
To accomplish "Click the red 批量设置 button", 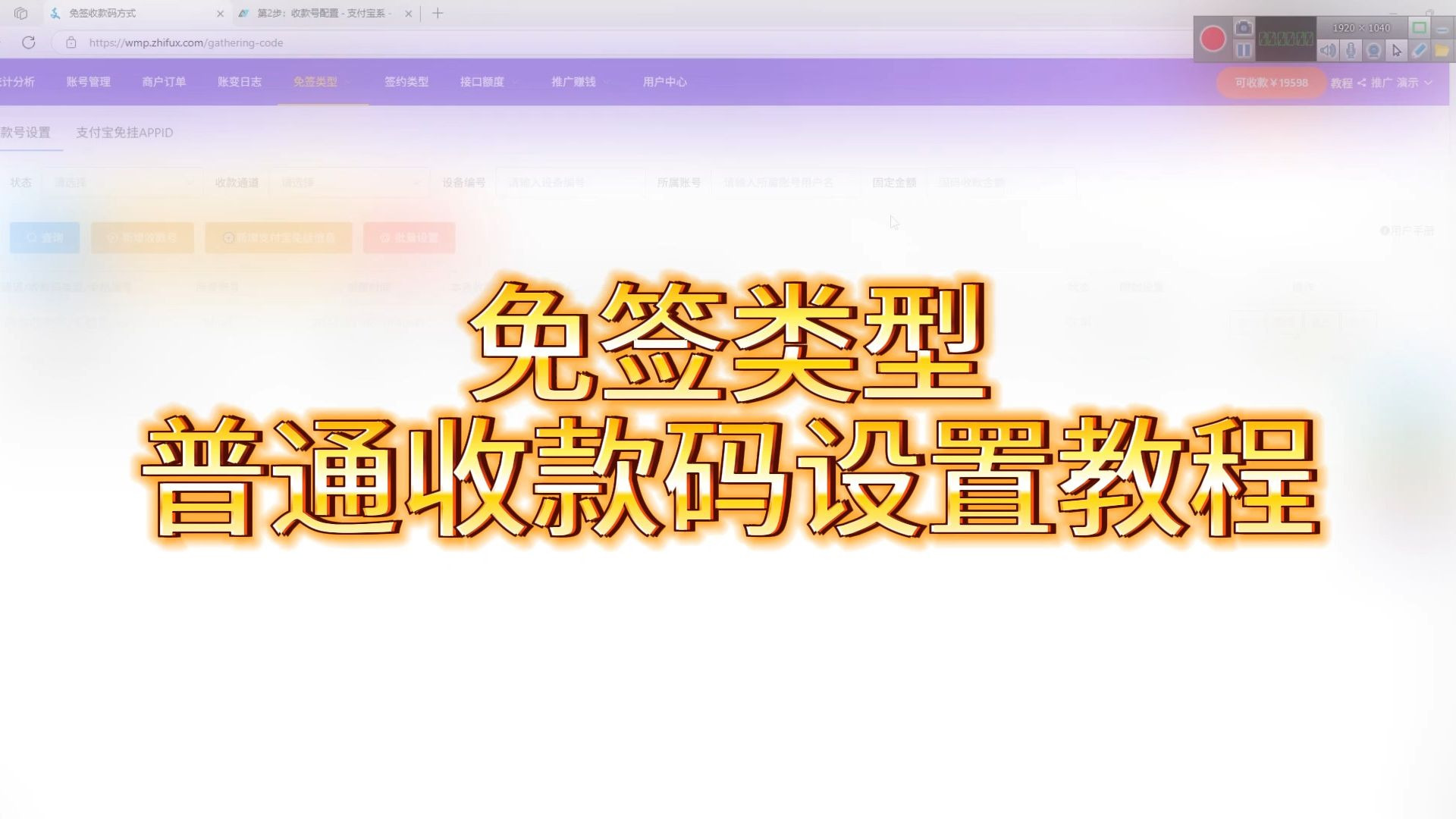I will (x=409, y=238).
